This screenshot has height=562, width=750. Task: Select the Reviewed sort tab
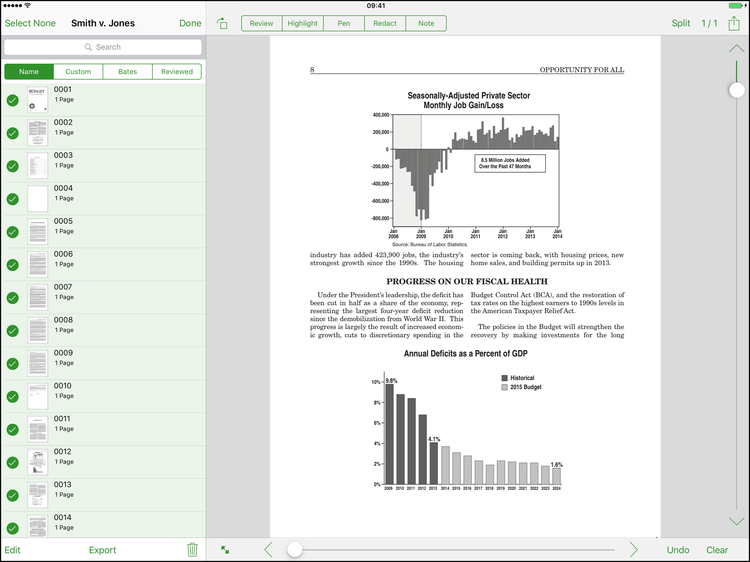pos(177,72)
